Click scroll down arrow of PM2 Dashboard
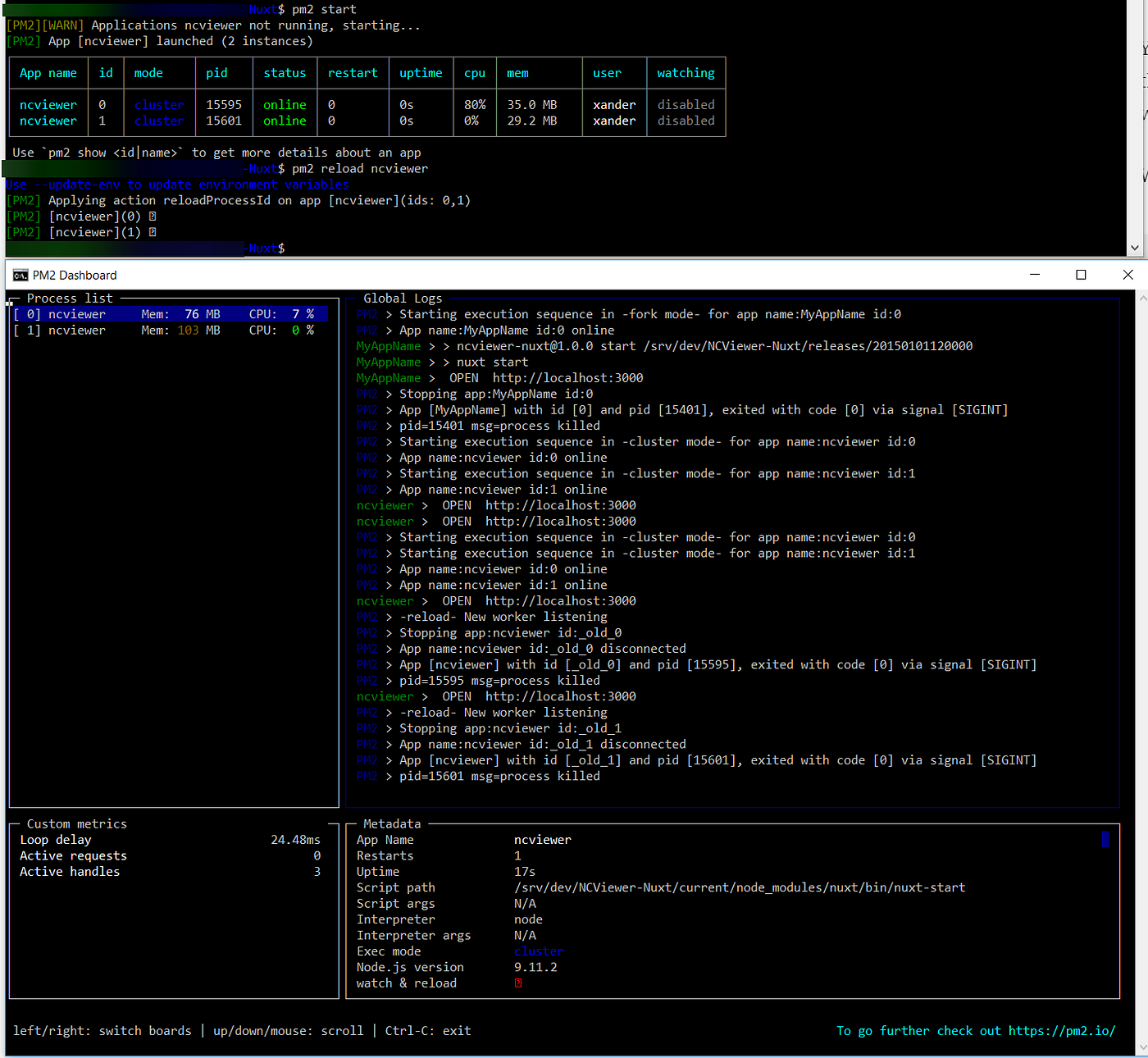1148x1058 pixels. pos(1141,1047)
